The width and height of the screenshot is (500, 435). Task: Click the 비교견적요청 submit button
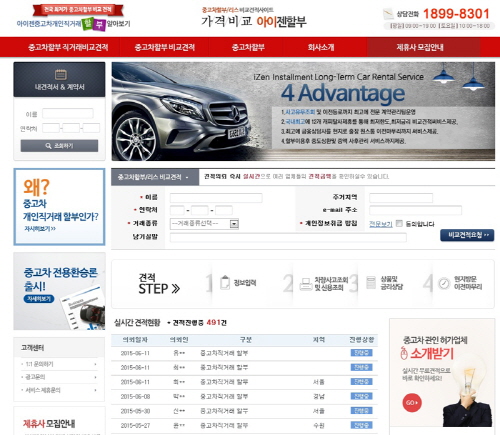(x=467, y=235)
